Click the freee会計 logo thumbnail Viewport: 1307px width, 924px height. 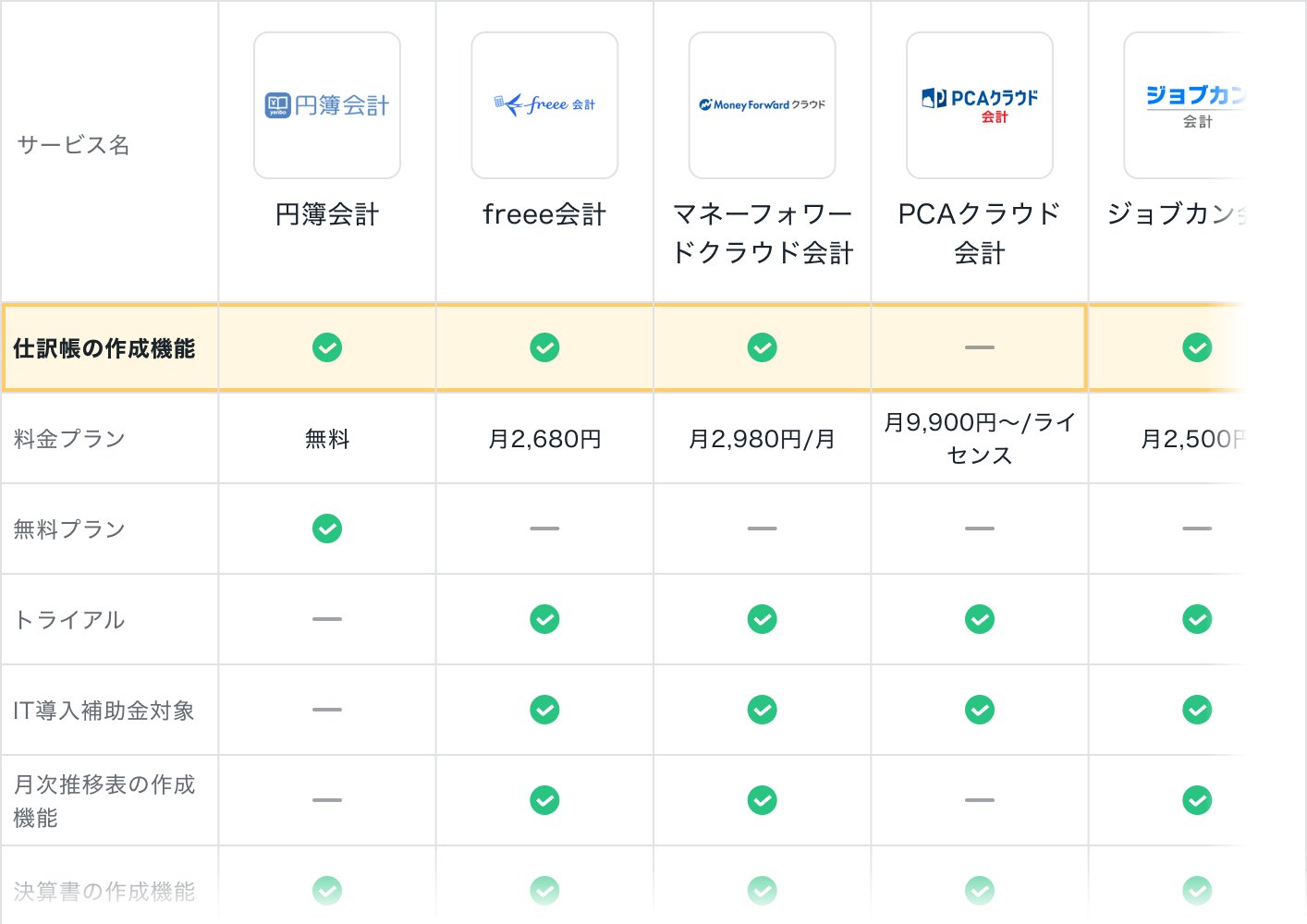click(544, 105)
